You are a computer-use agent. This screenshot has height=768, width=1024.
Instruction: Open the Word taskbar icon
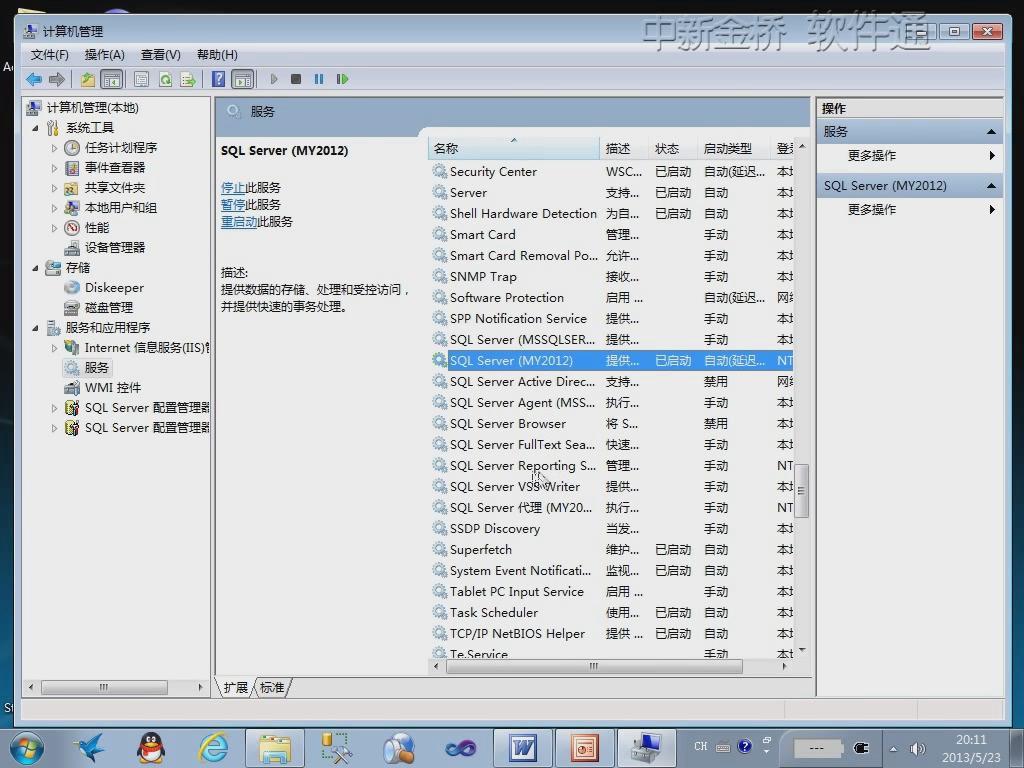[x=523, y=748]
